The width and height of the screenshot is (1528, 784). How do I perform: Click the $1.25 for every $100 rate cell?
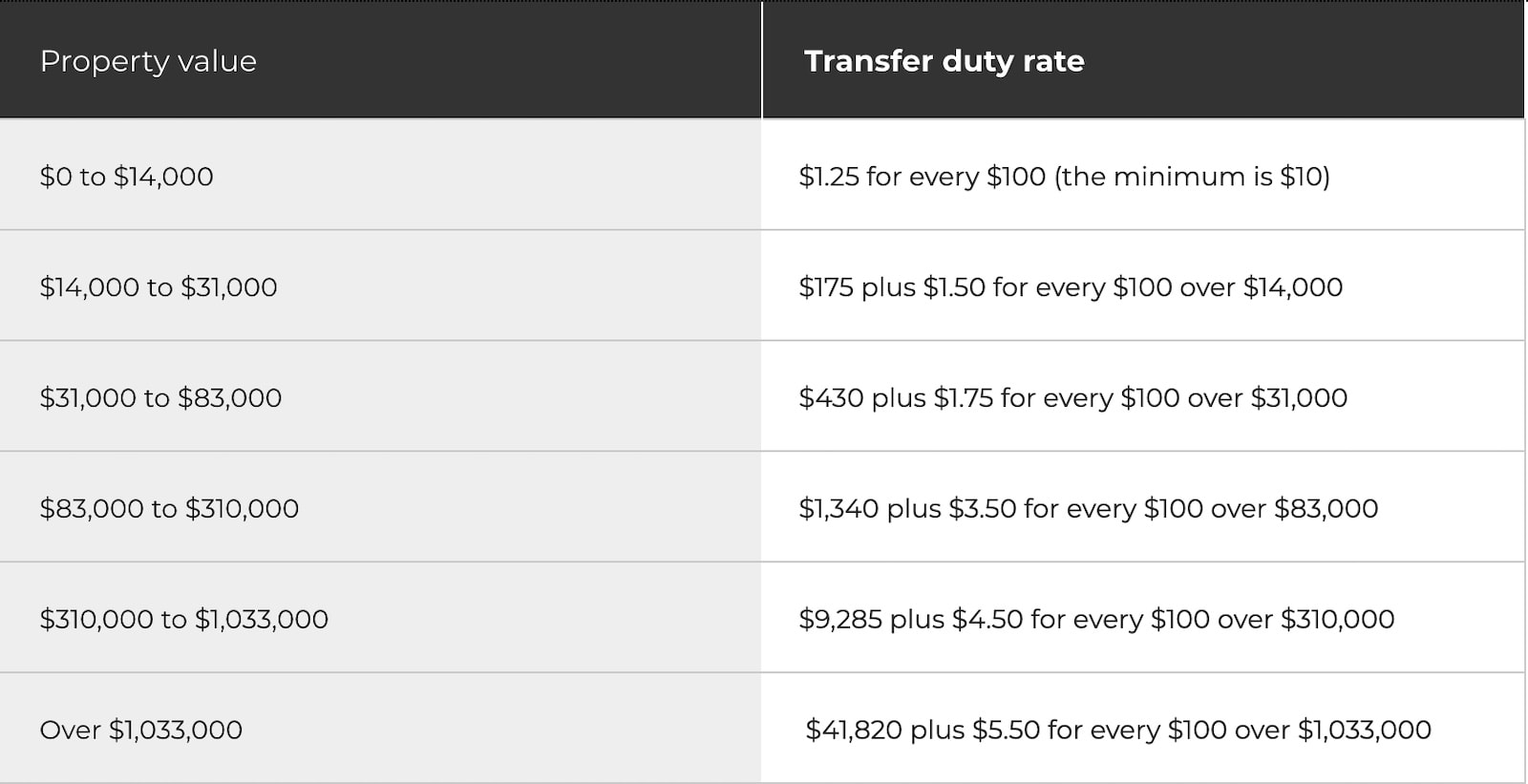tap(1143, 175)
